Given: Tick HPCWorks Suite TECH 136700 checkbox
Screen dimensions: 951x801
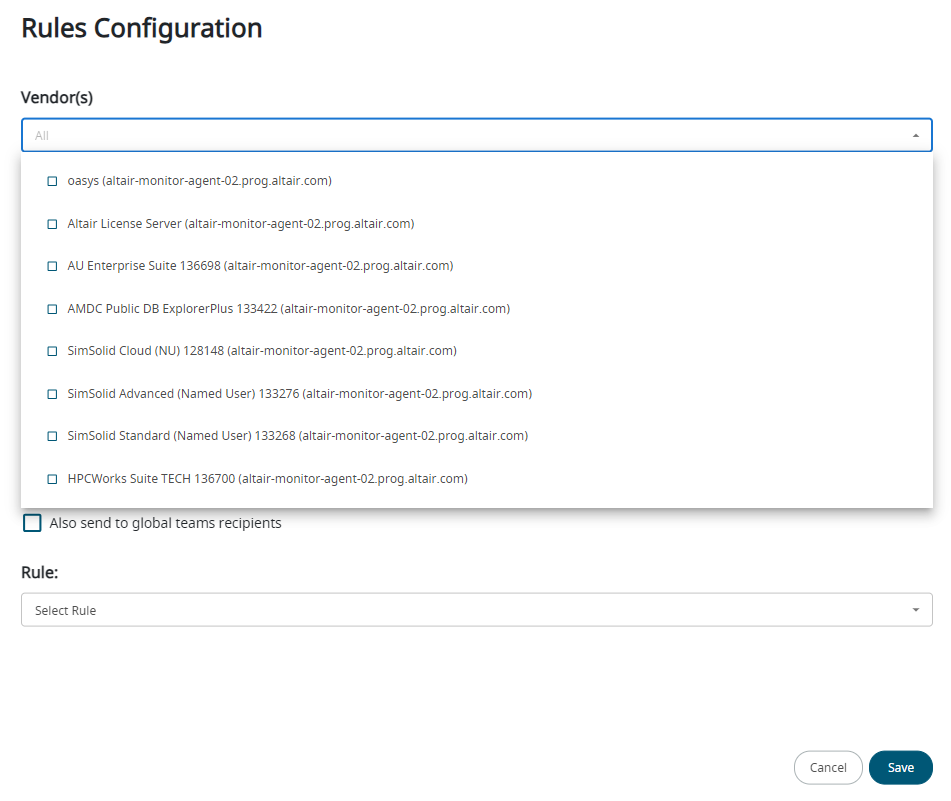Looking at the screenshot, I should pos(52,479).
